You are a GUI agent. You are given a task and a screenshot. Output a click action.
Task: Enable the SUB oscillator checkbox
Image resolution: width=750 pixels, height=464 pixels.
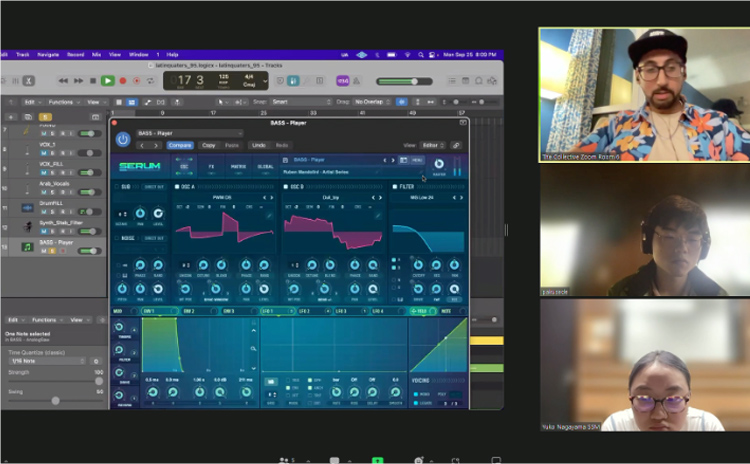tap(117, 187)
